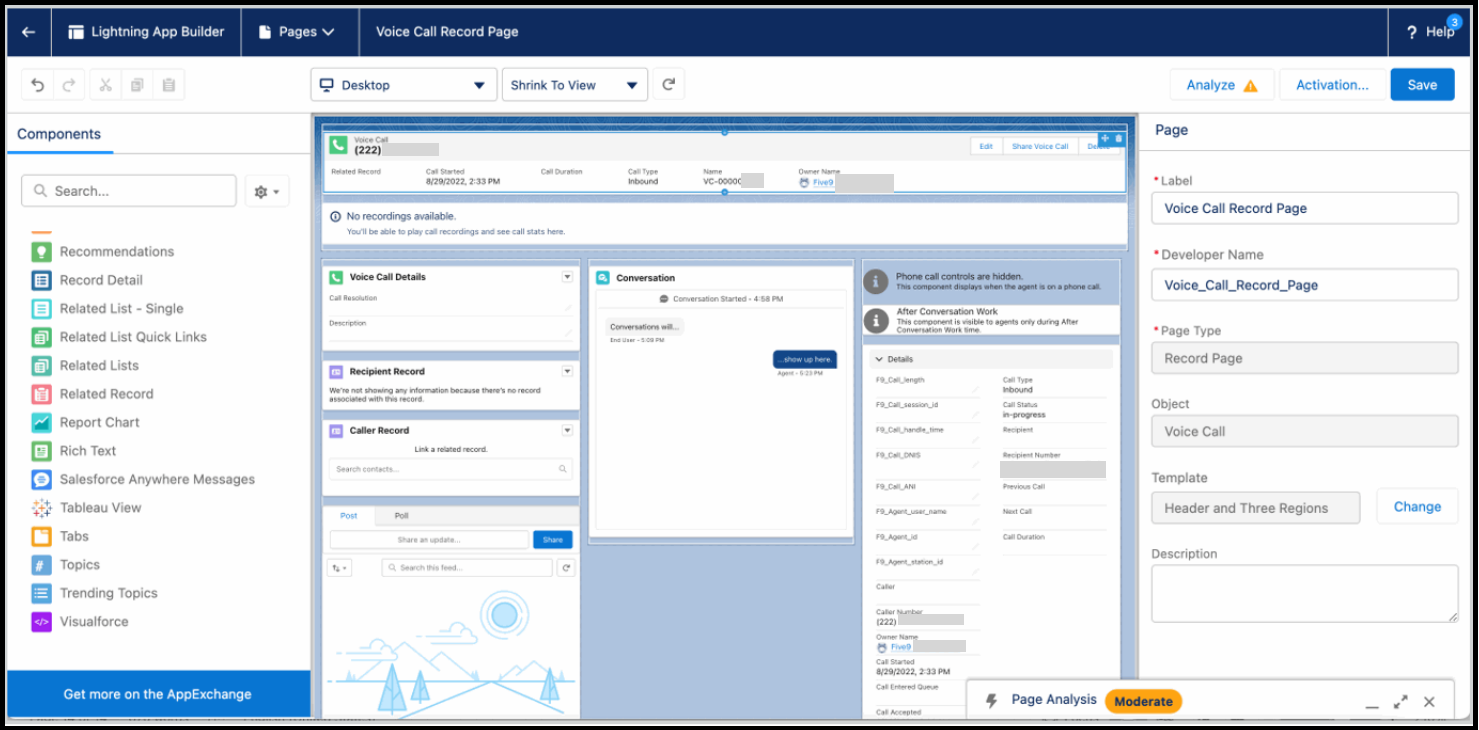Screen dimensions: 1479x730
Task: Open the Components tab
Action: 59,134
